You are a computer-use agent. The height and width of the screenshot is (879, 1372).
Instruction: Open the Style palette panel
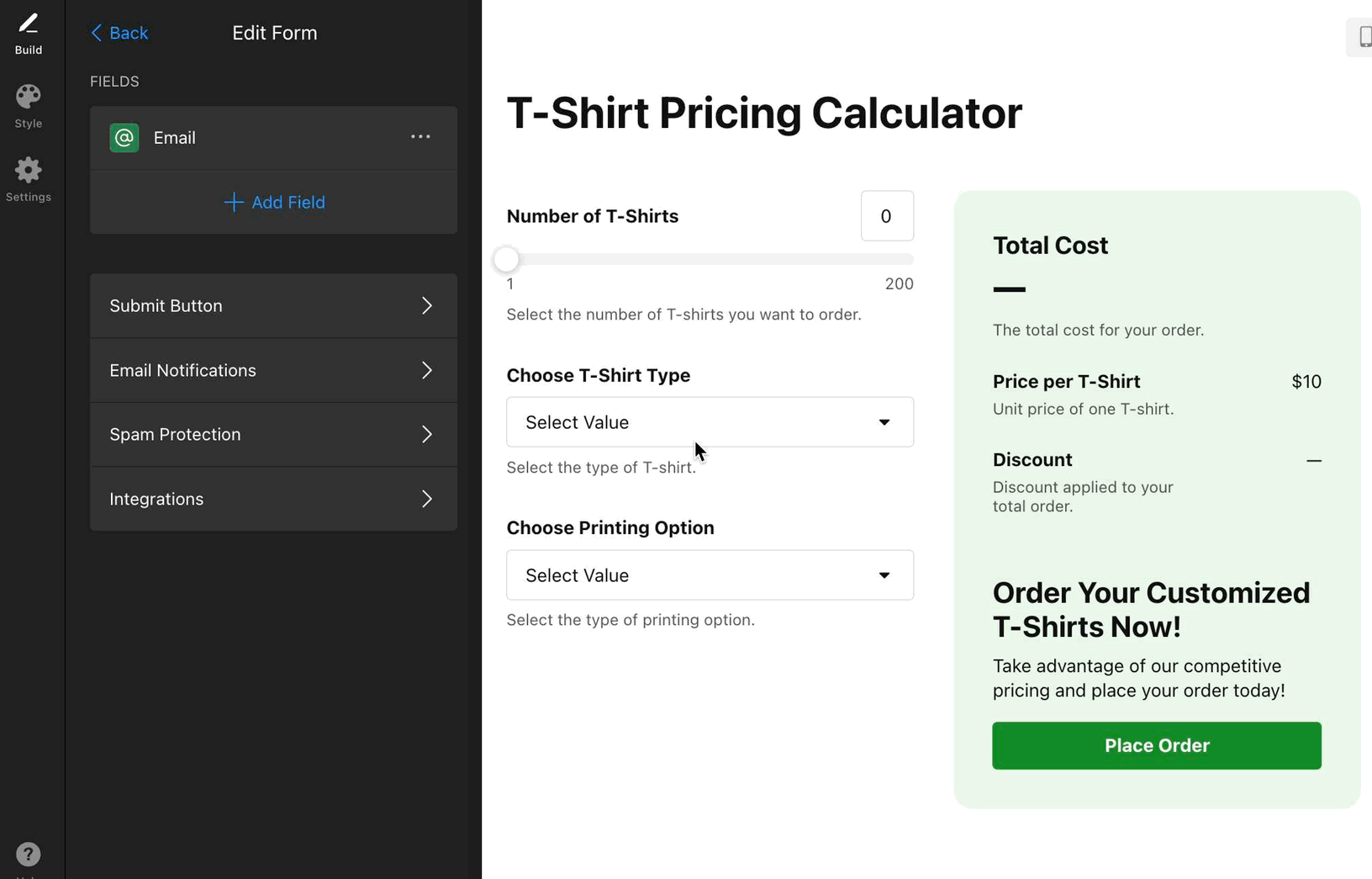(28, 106)
